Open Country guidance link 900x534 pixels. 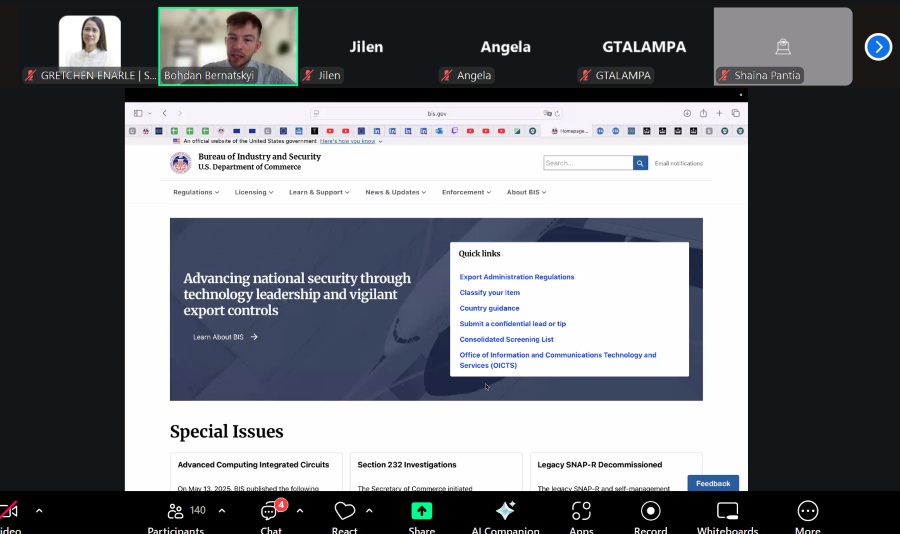click(489, 308)
